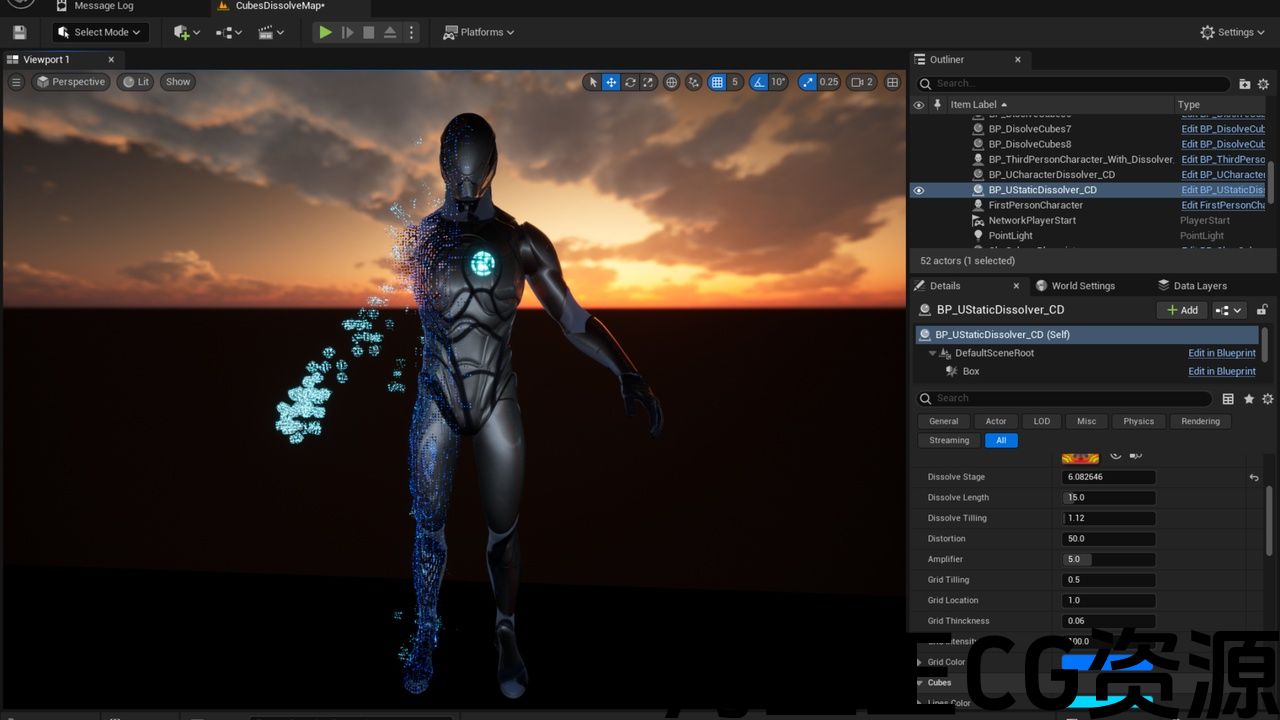The width and height of the screenshot is (1280, 720).
Task: Select the scale transform gizmo tool
Action: tap(648, 82)
